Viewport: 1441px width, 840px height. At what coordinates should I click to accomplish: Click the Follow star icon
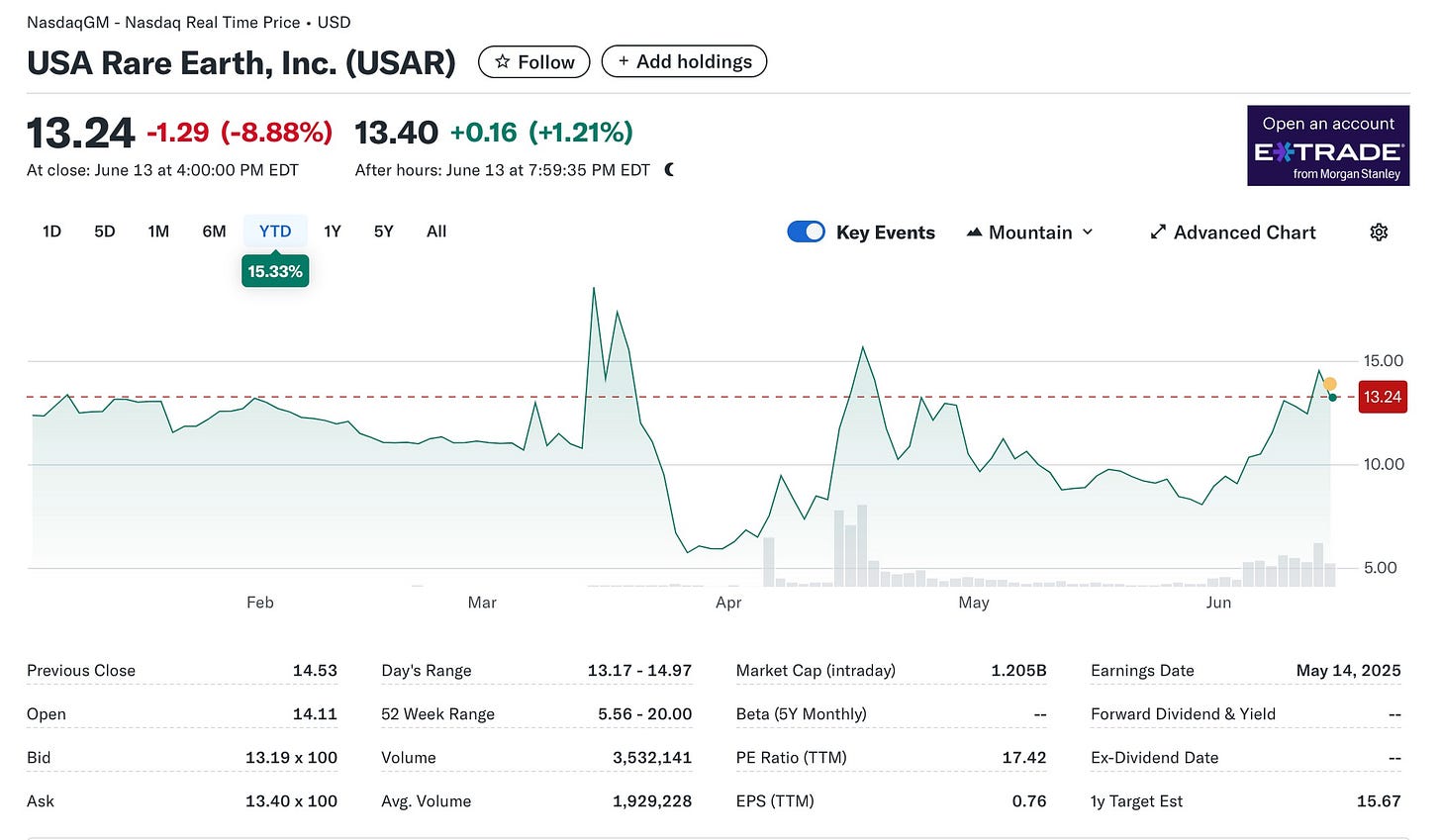coord(503,61)
